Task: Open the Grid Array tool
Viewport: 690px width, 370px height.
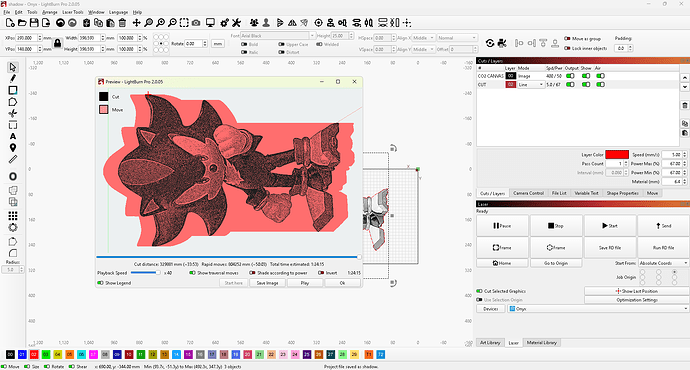Action: click(x=13, y=216)
